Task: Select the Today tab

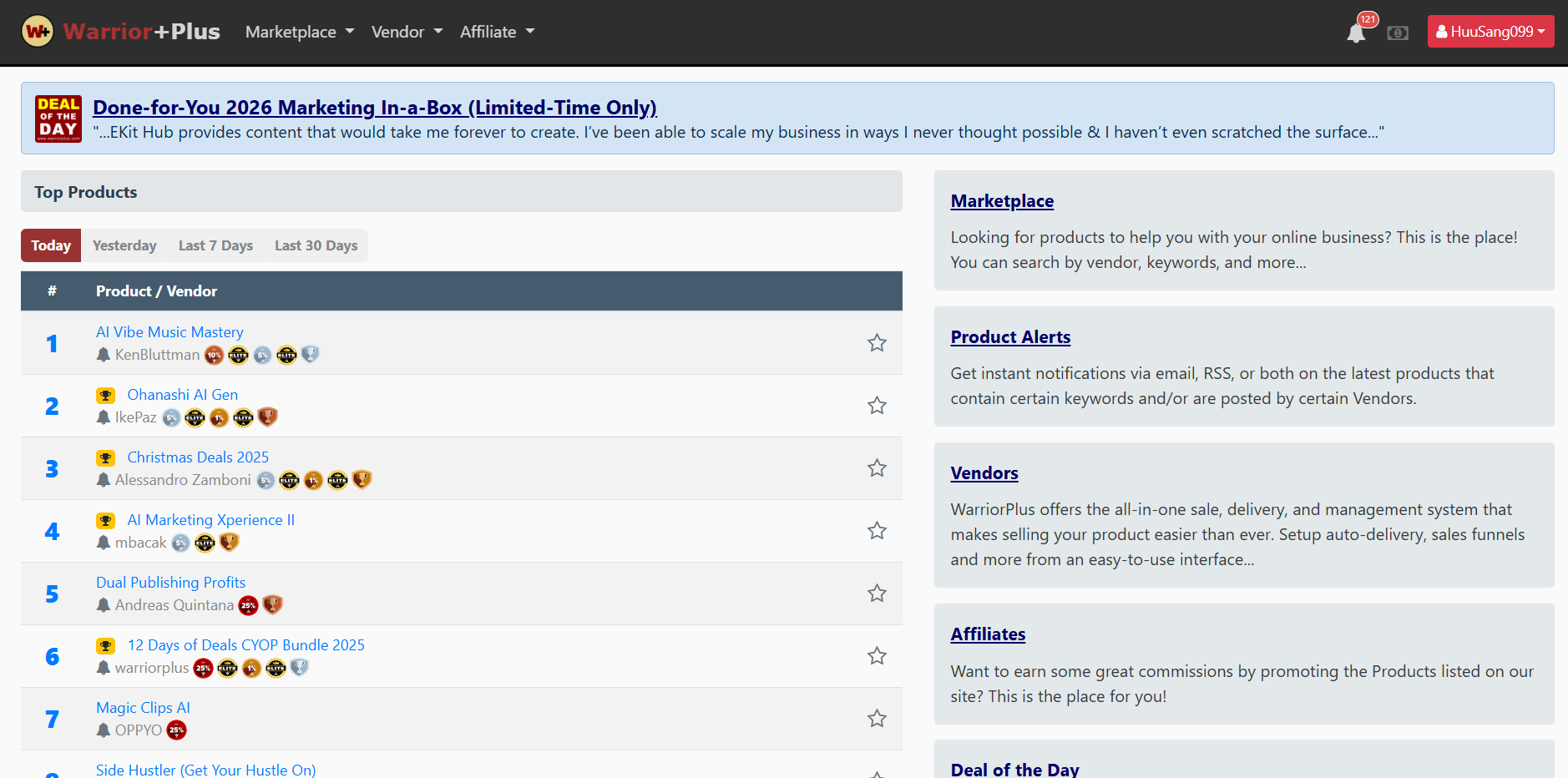Action: point(51,245)
